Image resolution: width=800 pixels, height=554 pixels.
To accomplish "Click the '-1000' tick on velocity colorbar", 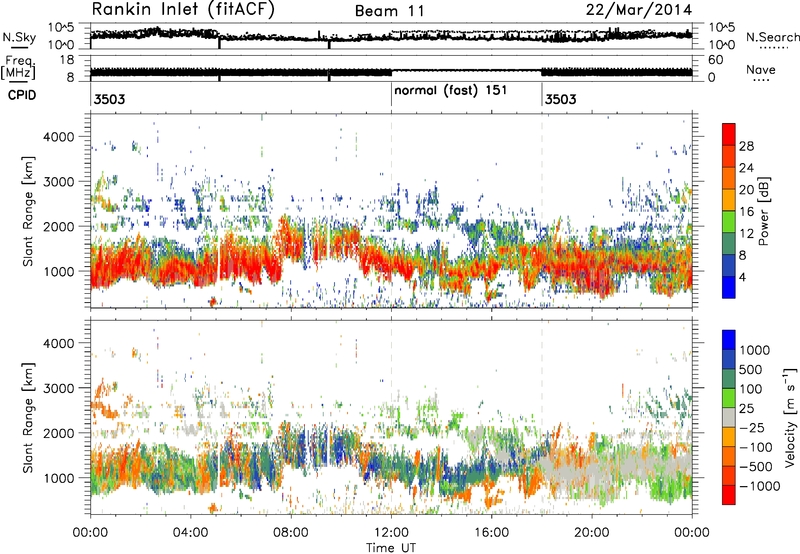I will pyautogui.click(x=759, y=486).
